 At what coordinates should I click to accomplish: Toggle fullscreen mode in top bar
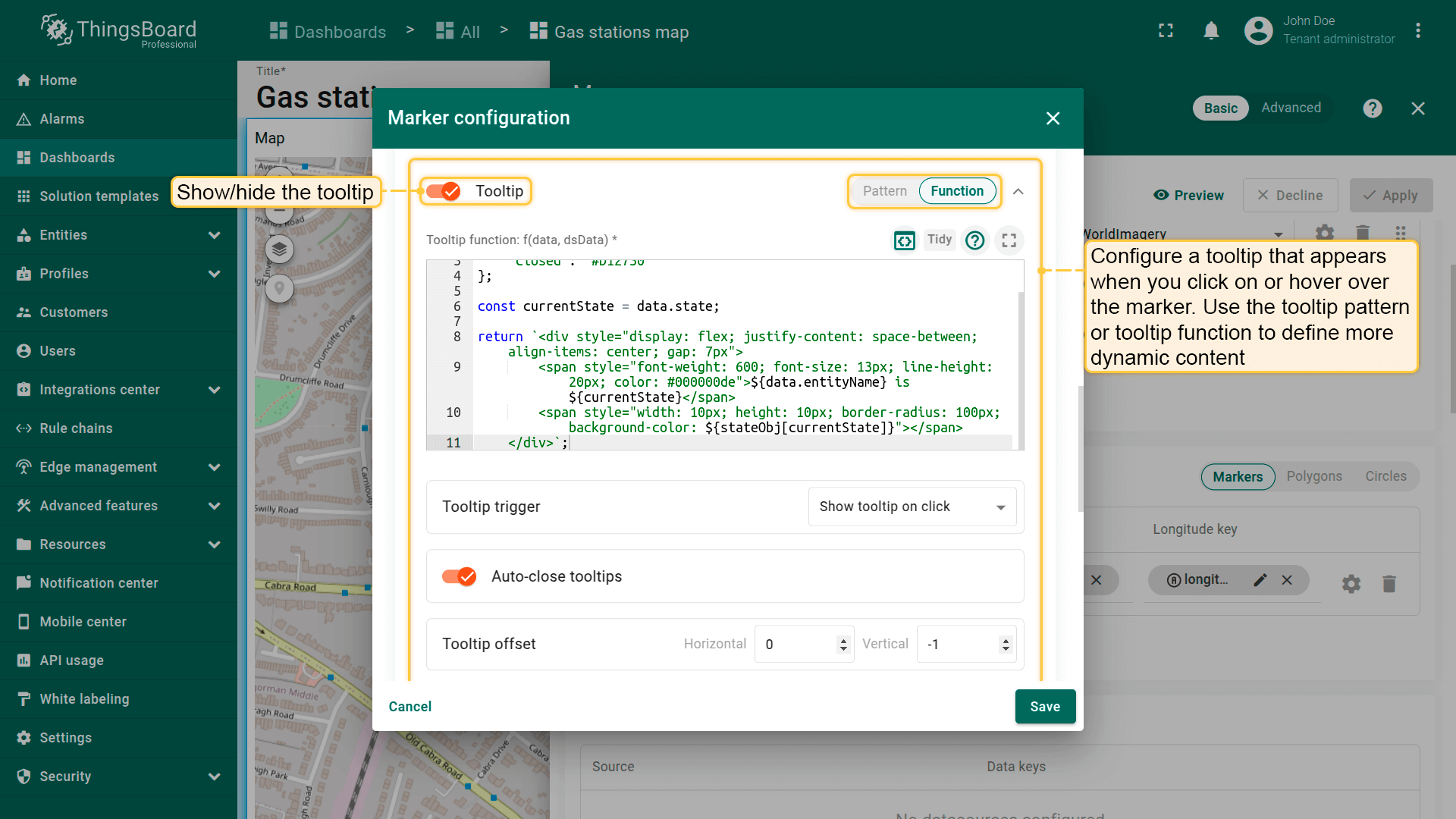coord(1166,31)
